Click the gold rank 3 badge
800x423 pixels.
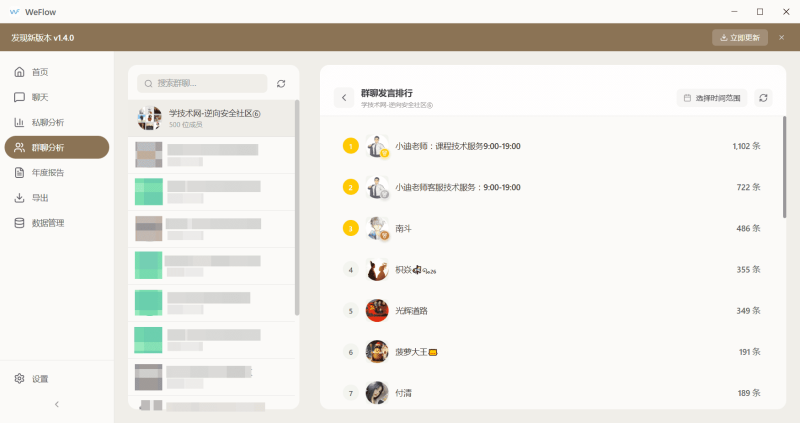351,229
